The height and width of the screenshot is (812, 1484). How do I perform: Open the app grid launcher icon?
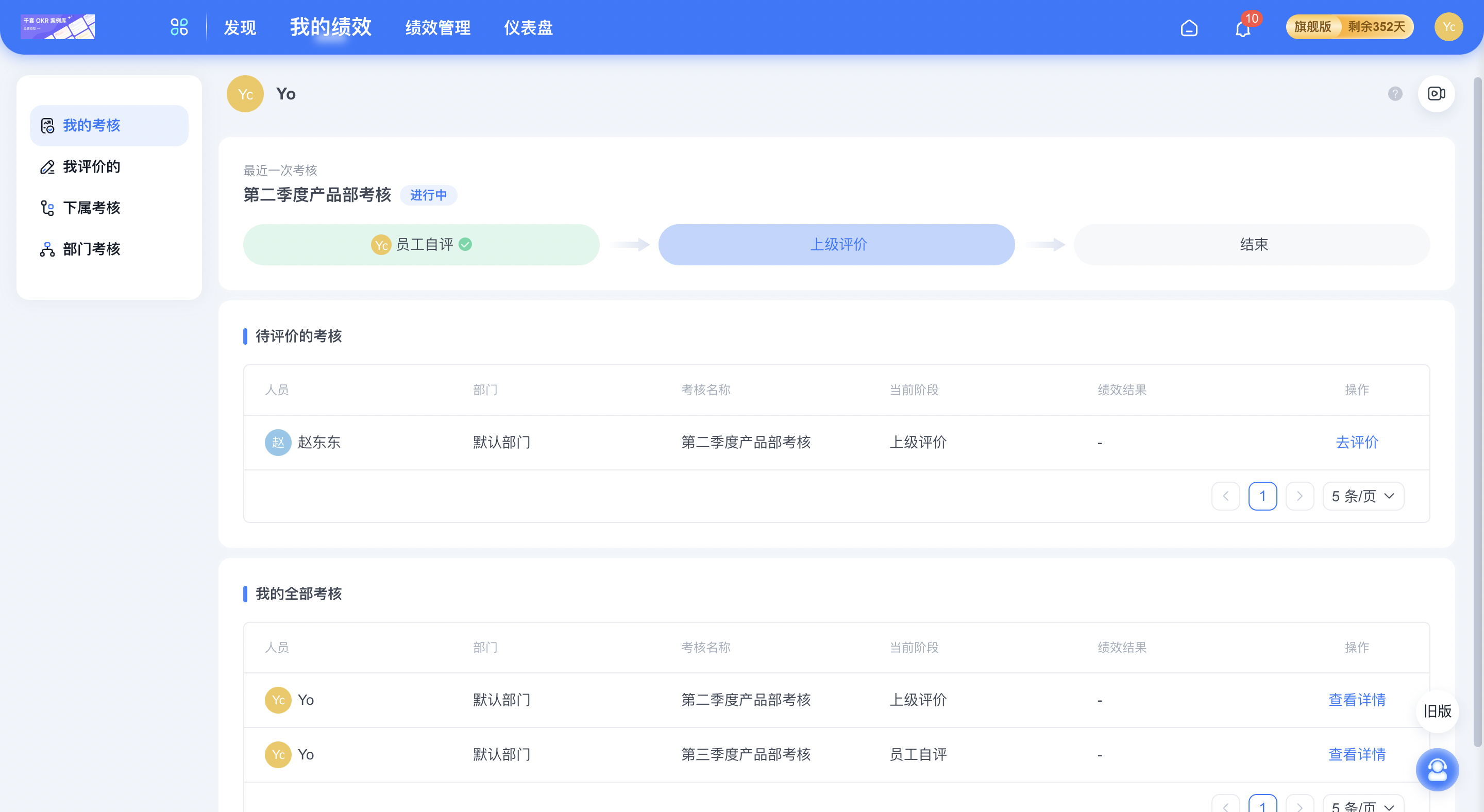(x=179, y=27)
